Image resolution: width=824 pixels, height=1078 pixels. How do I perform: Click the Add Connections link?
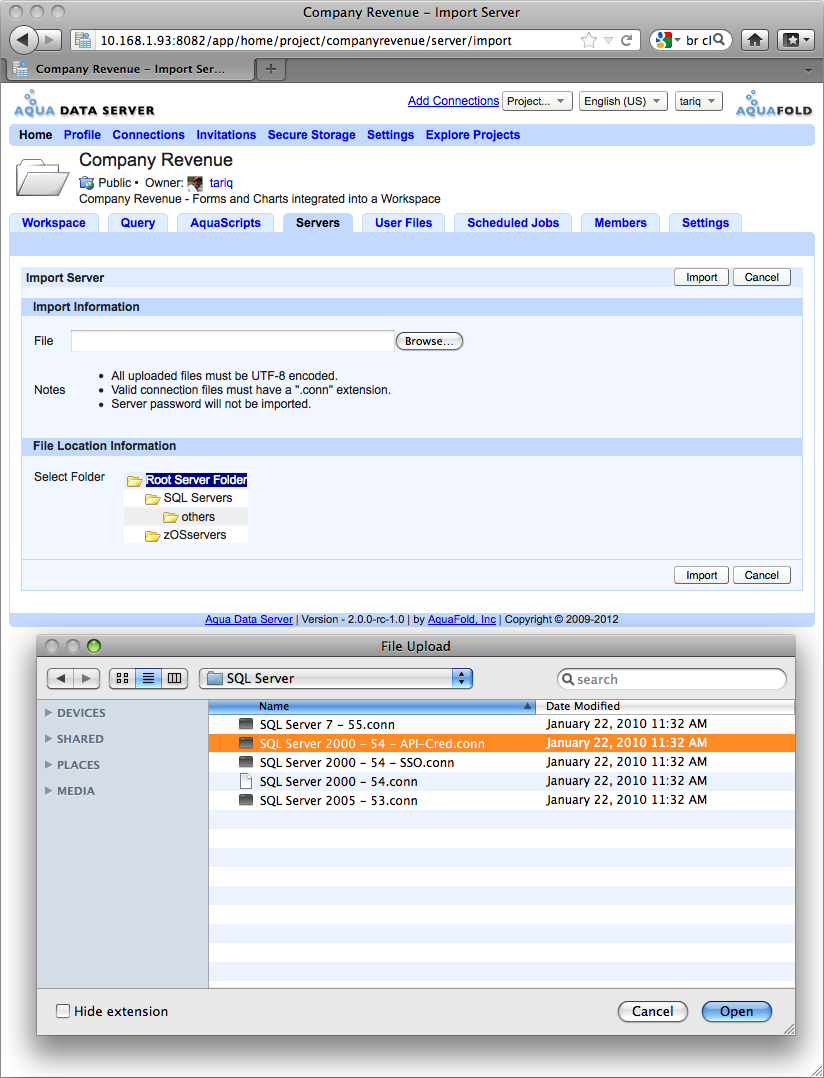454,100
